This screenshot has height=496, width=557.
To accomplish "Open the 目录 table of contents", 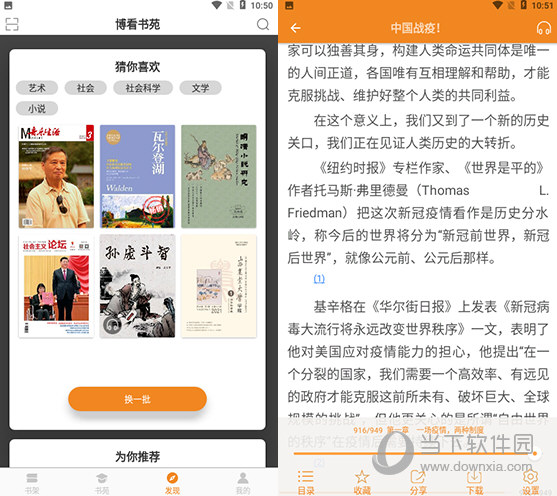I will click(306, 482).
